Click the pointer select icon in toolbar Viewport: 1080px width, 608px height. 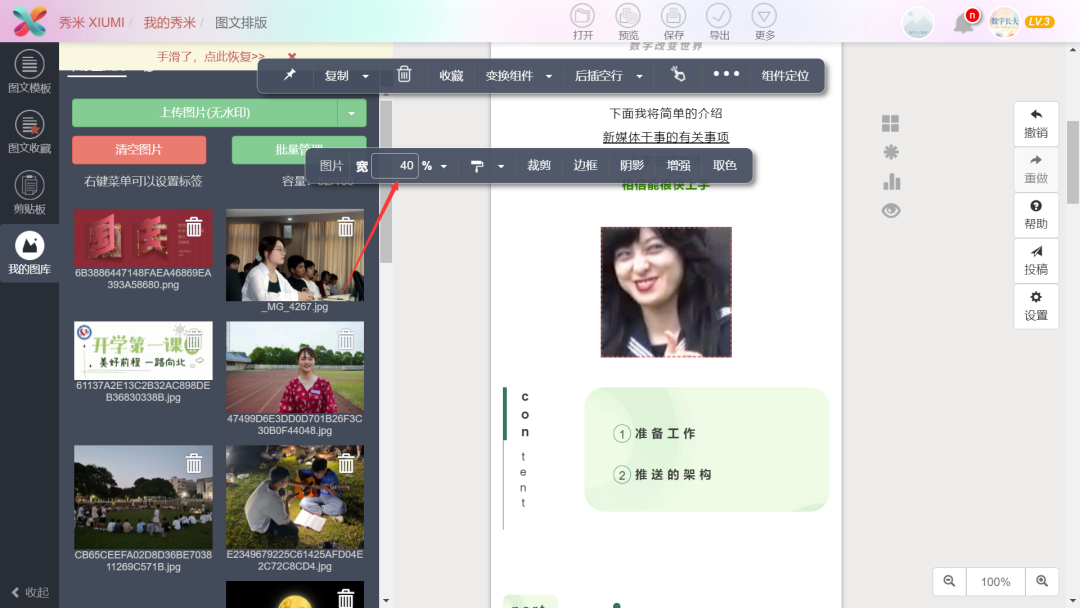coord(678,74)
